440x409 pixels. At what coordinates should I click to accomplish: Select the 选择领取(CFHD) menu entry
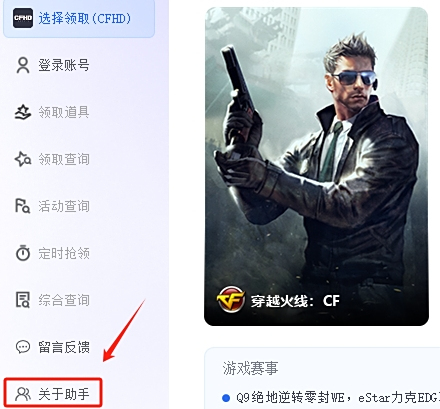(x=79, y=18)
